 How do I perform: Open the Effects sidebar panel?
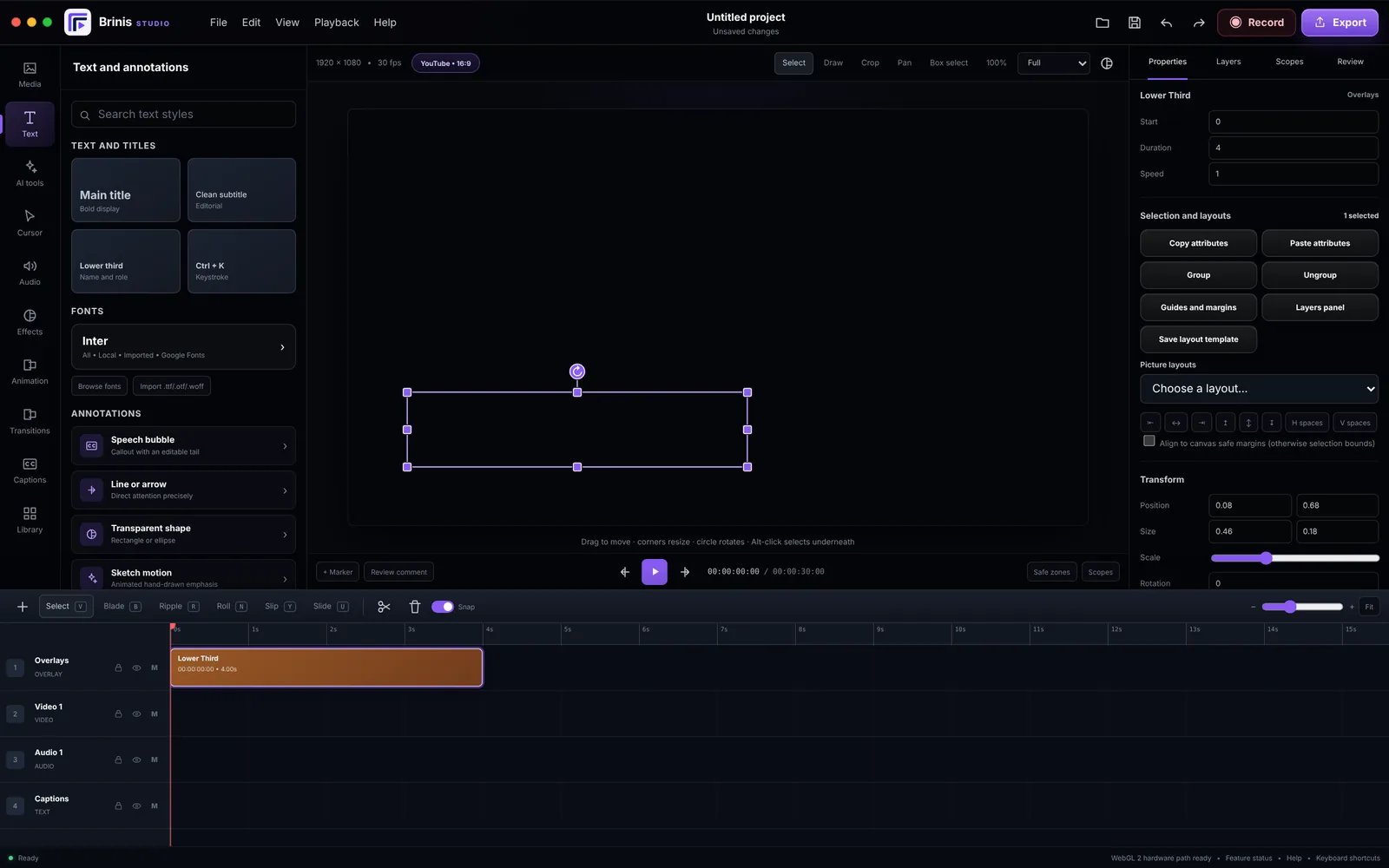click(30, 322)
